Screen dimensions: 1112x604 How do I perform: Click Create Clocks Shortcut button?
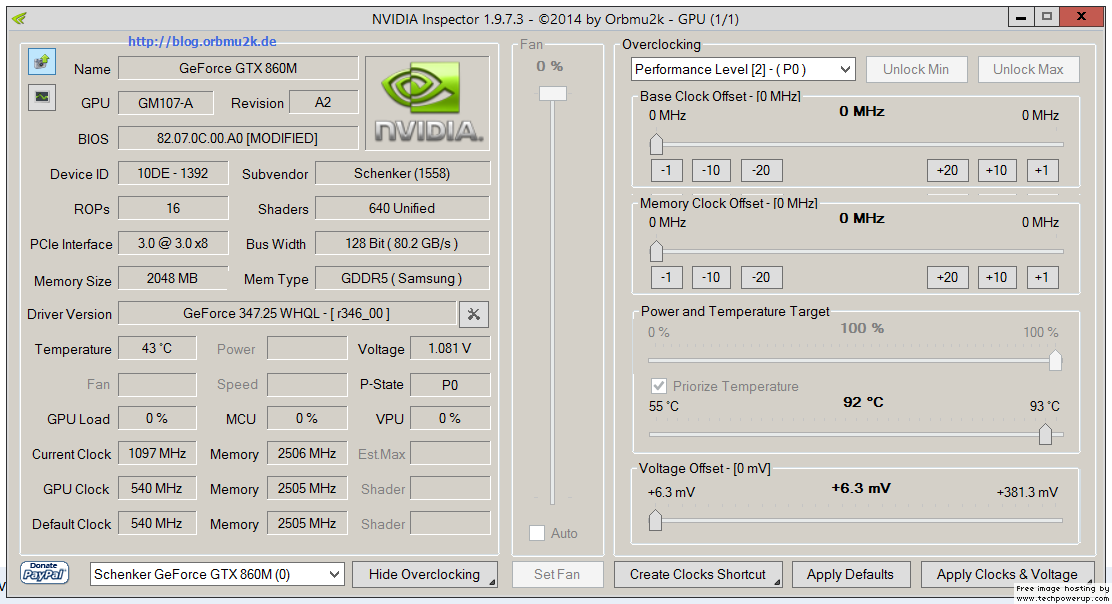(x=698, y=574)
